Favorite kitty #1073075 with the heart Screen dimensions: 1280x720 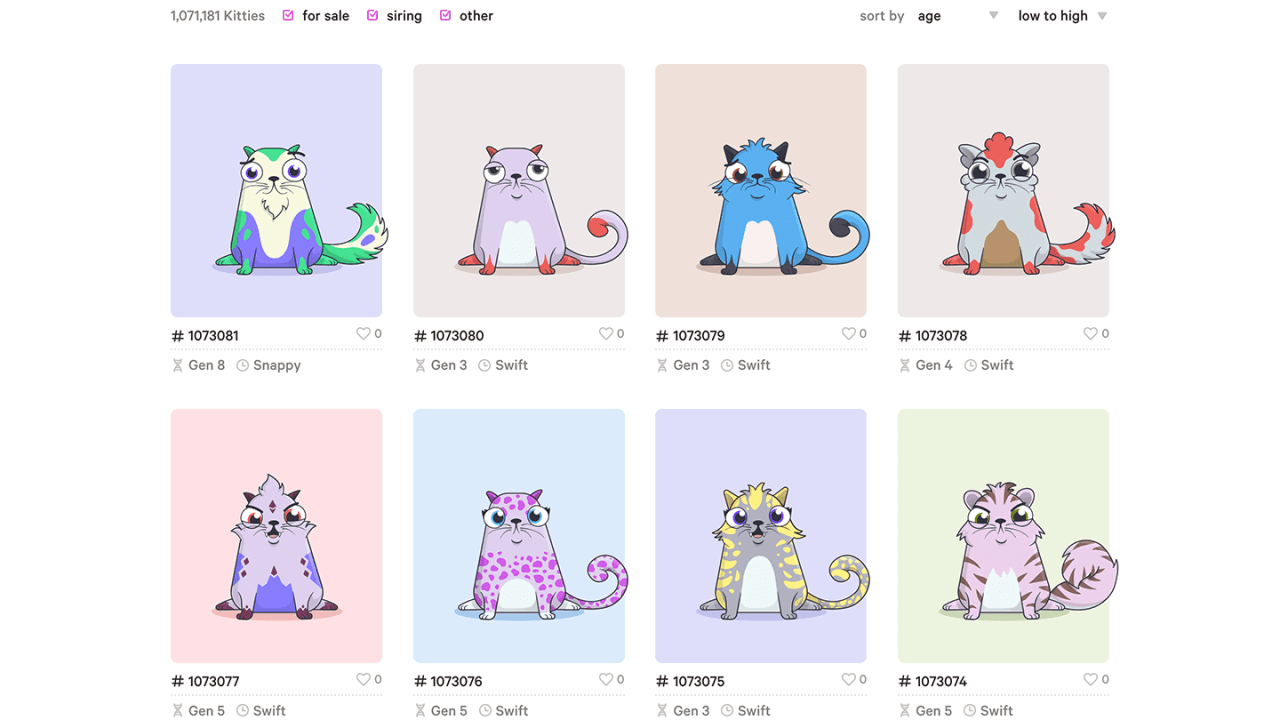(x=848, y=679)
